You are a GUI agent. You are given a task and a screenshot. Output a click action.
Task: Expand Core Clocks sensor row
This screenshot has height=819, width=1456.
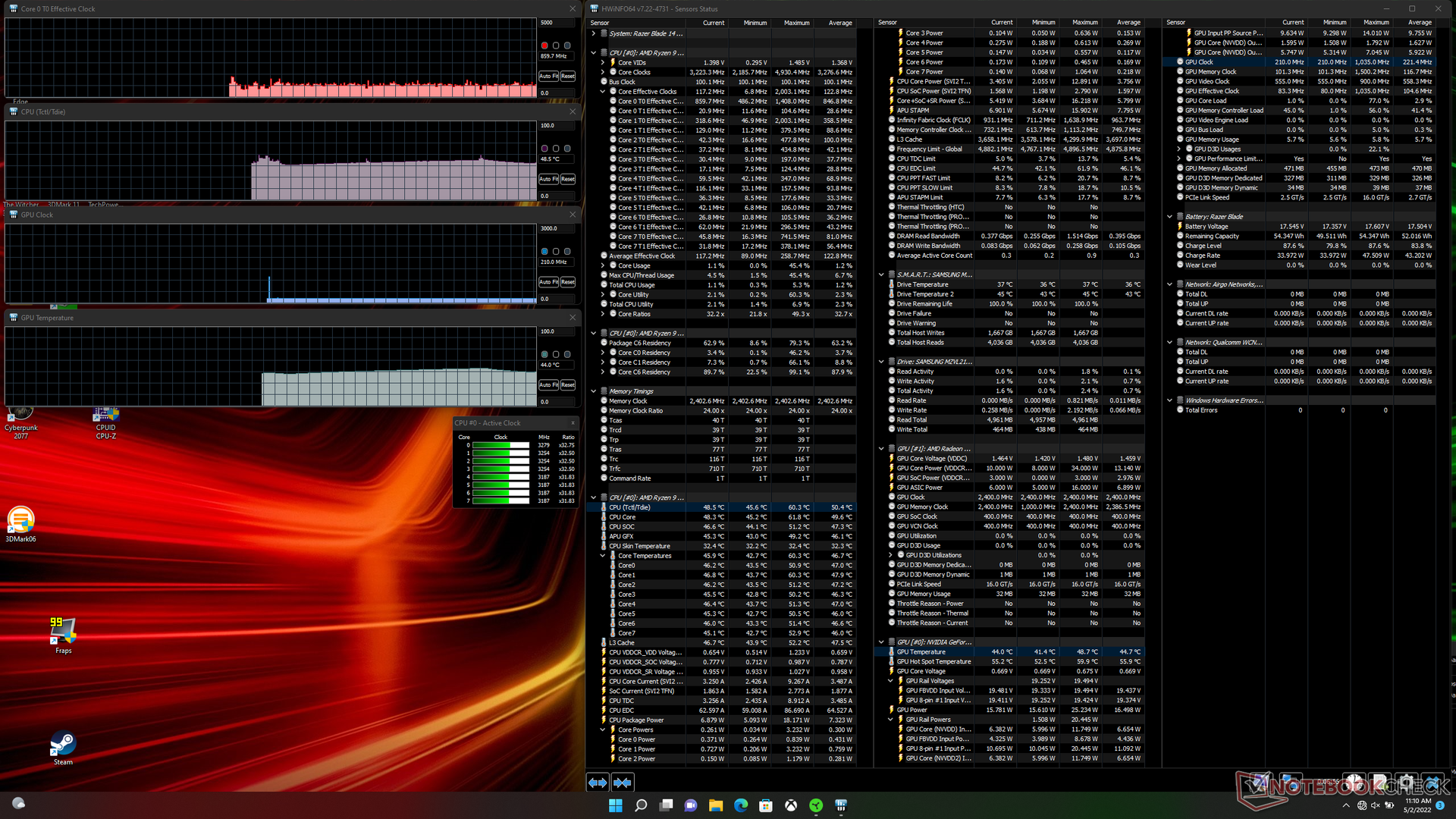(603, 73)
